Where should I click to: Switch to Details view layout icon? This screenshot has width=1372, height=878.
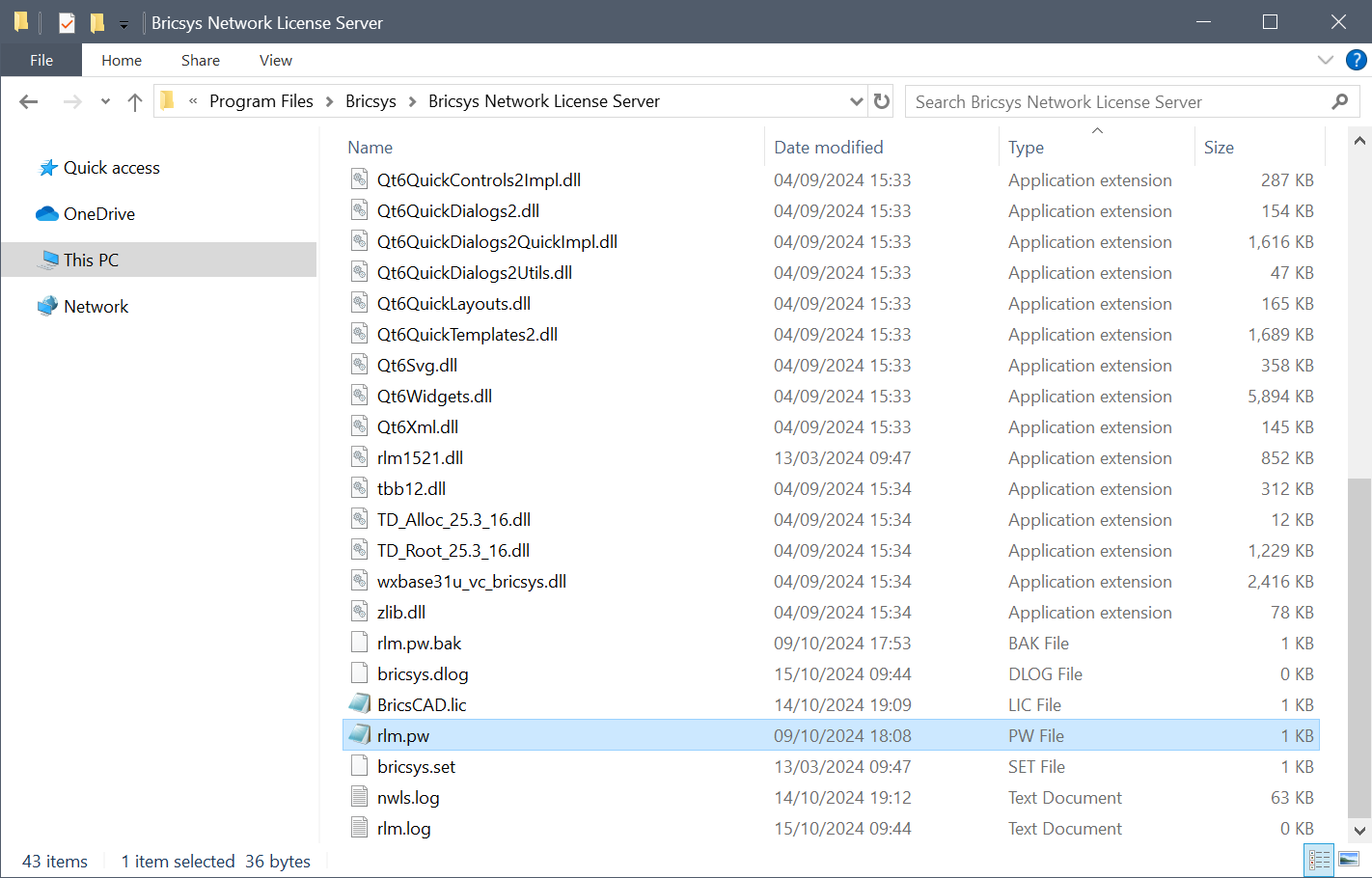pyautogui.click(x=1319, y=859)
